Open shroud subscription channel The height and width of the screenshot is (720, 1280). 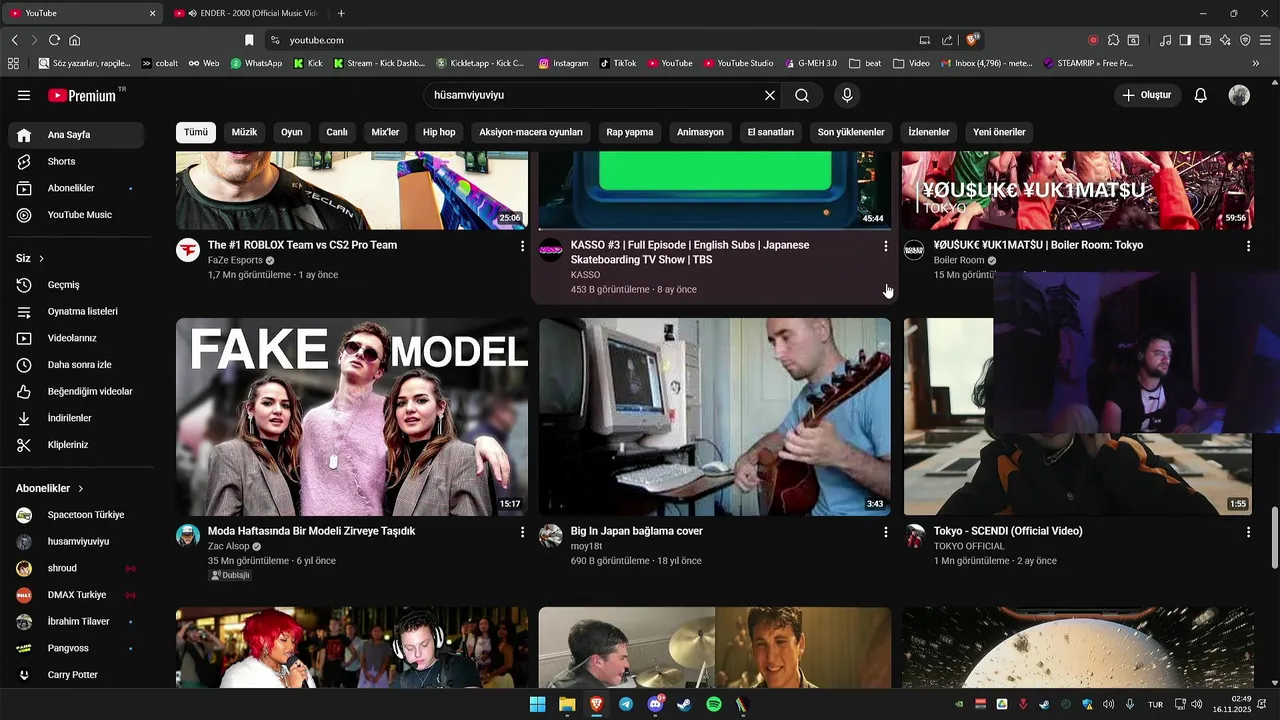[76, 568]
